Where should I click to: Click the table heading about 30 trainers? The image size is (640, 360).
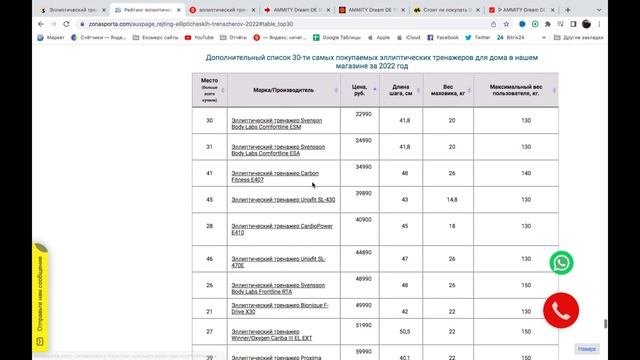click(x=372, y=62)
